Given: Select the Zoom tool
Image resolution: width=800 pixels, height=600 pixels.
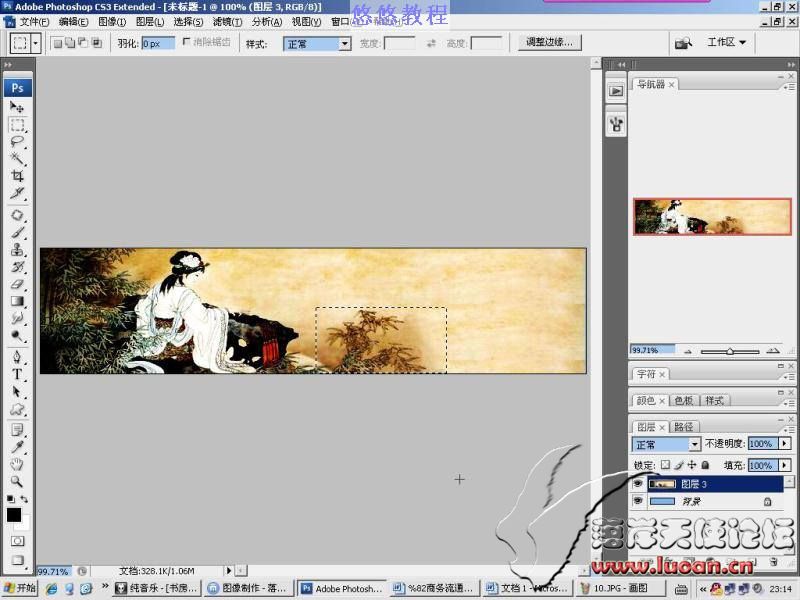Looking at the screenshot, I should [x=17, y=481].
